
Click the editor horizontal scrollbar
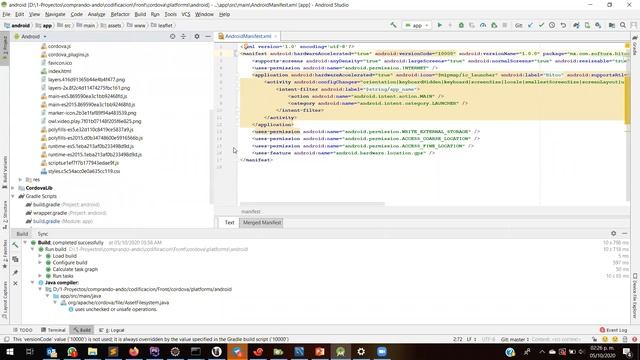point(312,204)
